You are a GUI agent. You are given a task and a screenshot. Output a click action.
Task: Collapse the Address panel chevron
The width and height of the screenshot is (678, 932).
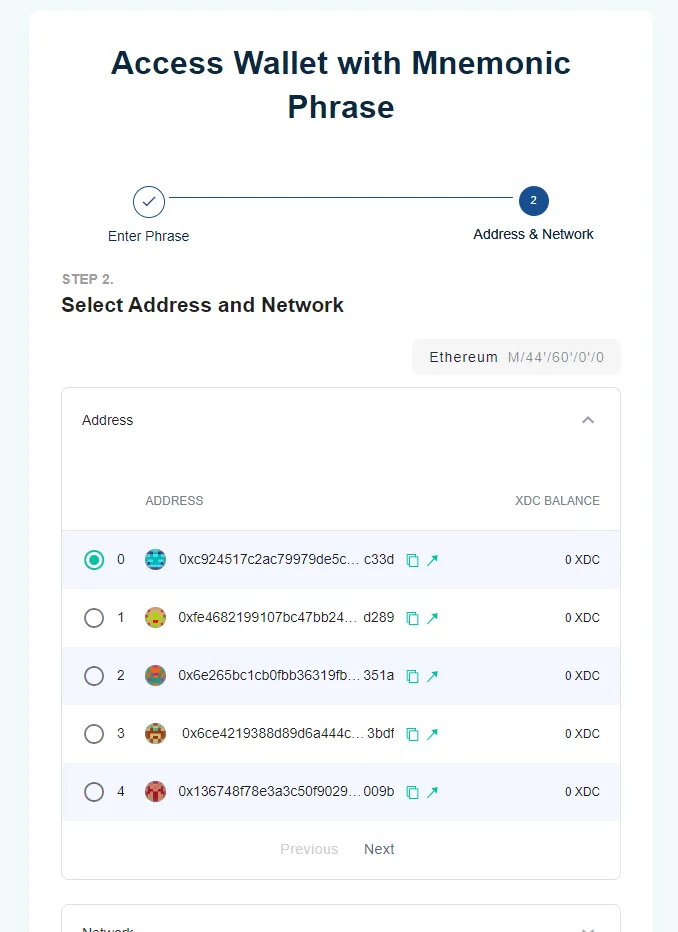pyautogui.click(x=588, y=420)
